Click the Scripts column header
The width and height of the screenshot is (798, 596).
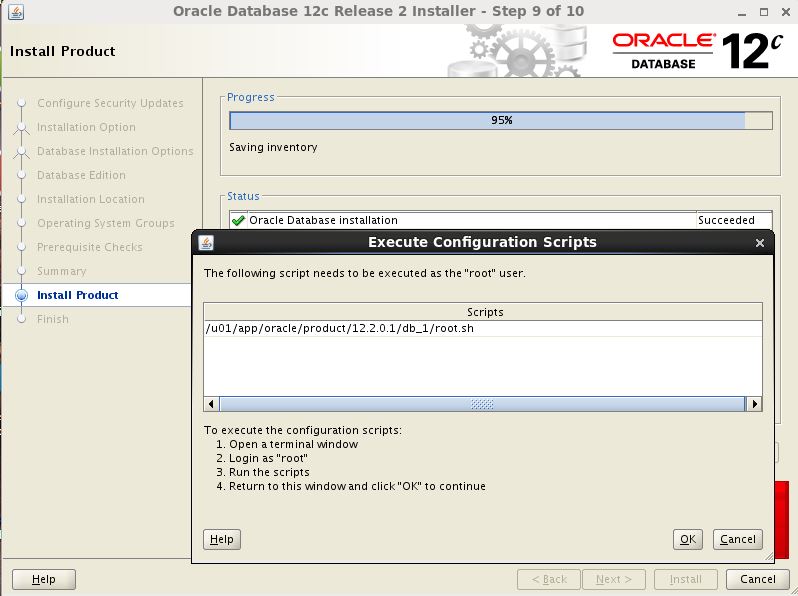click(482, 311)
